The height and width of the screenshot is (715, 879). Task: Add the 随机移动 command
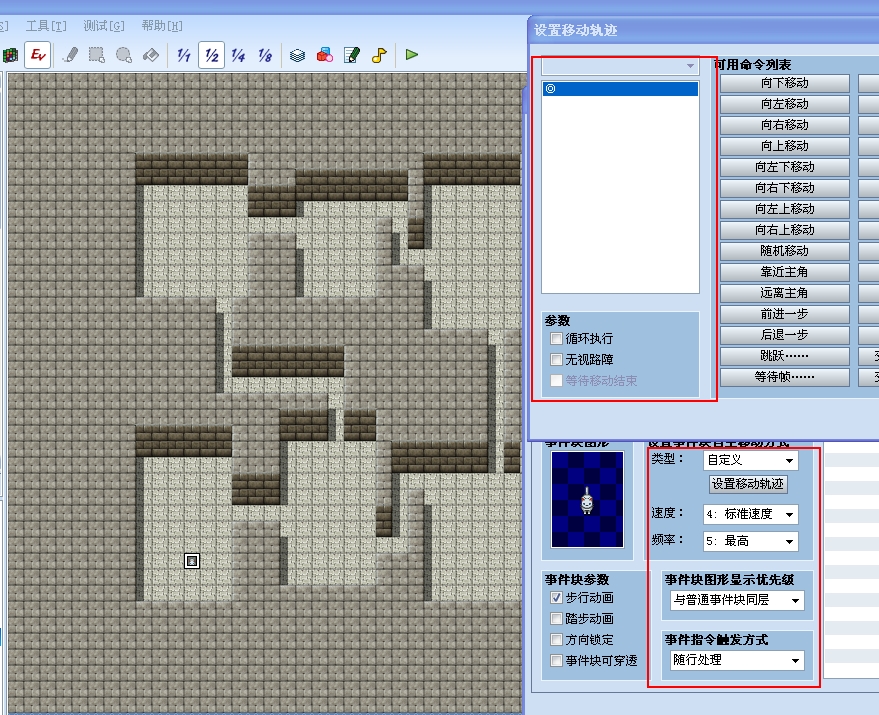784,251
